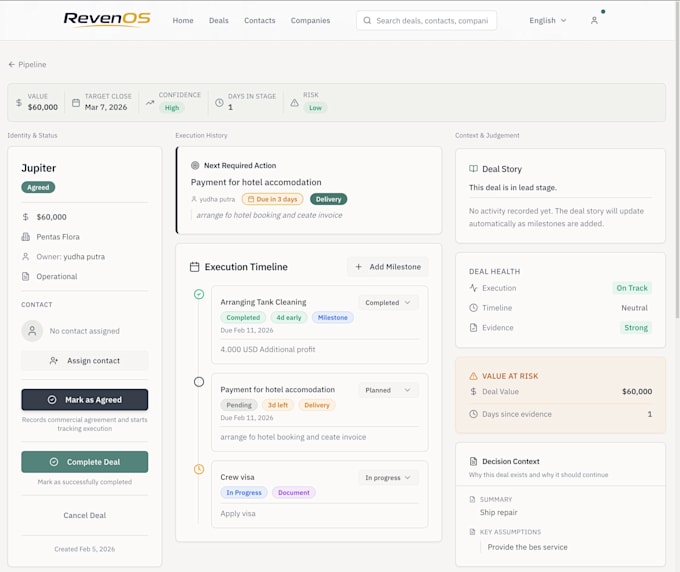Click the clock icon beside Days since evidence

473,414
